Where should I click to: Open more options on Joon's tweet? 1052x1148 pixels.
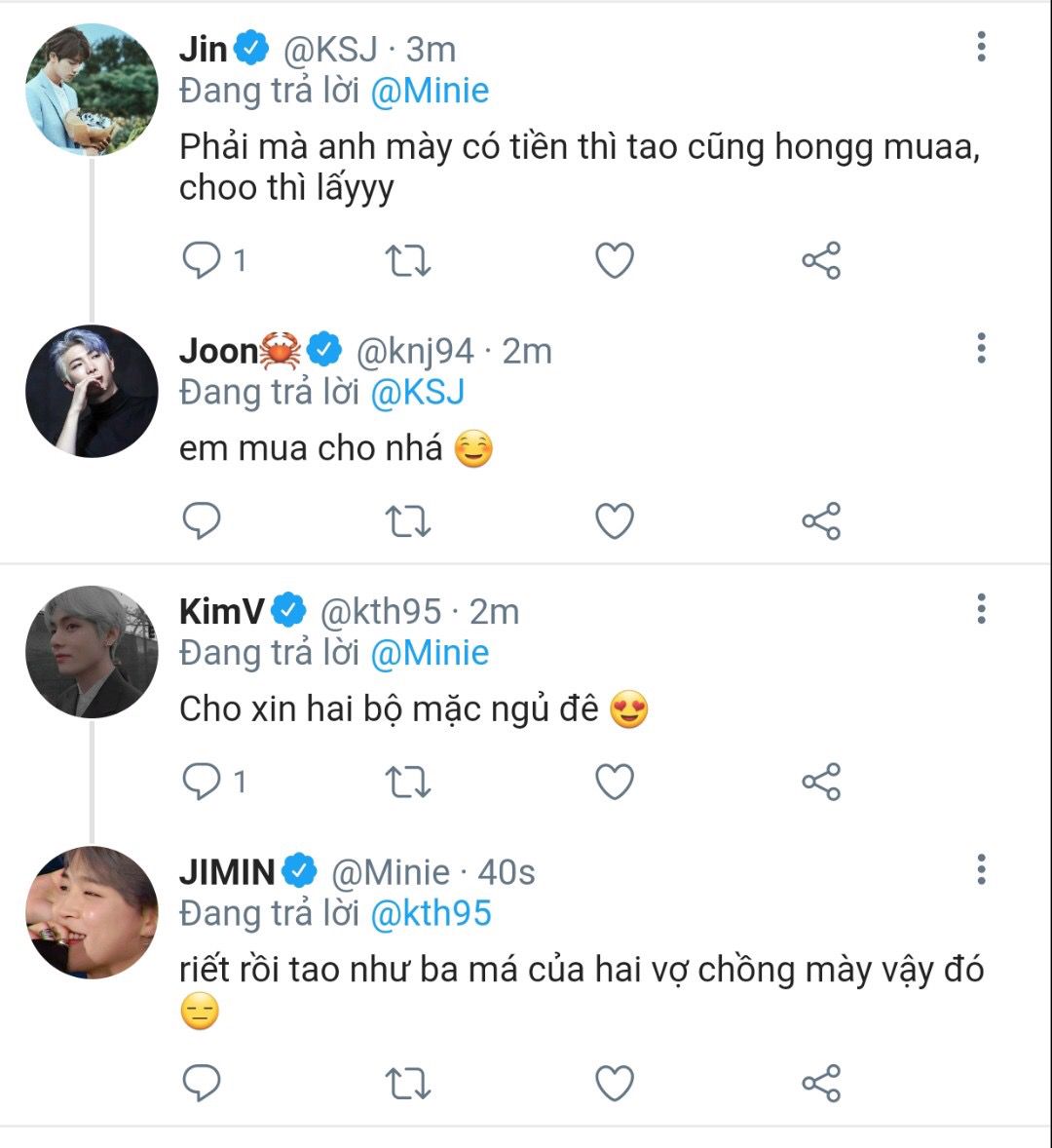point(981,348)
